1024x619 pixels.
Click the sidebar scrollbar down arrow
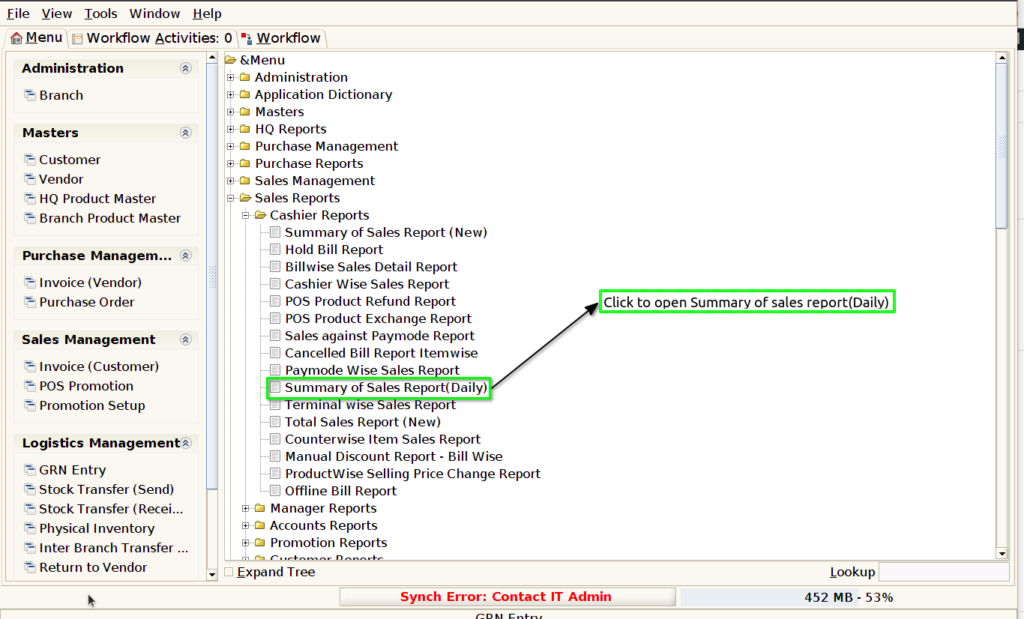click(x=212, y=575)
